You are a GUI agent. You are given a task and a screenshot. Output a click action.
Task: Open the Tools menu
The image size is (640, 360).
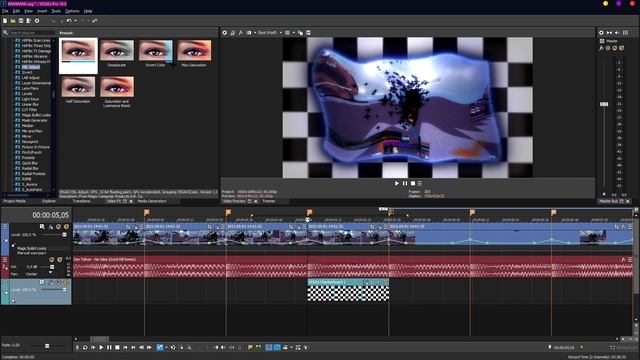coord(56,11)
